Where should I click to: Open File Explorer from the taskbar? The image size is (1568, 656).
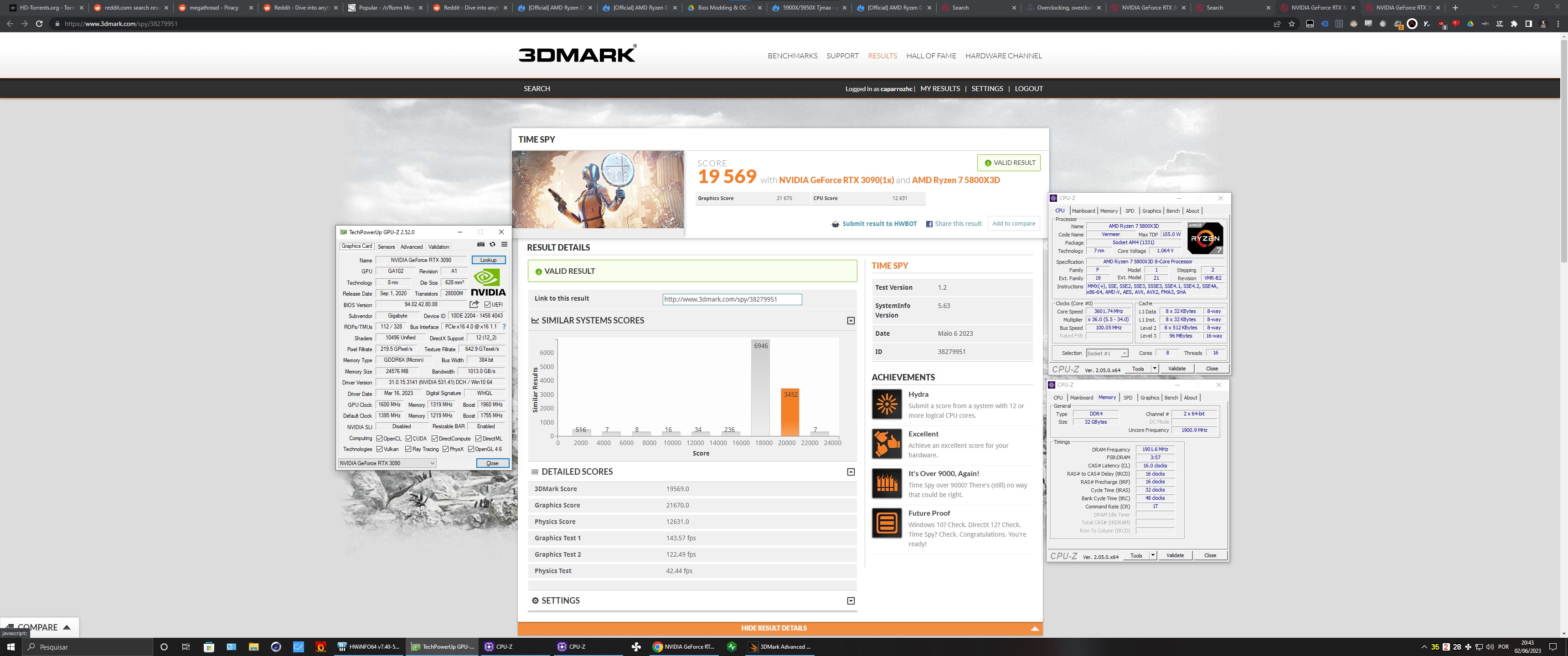(254, 647)
